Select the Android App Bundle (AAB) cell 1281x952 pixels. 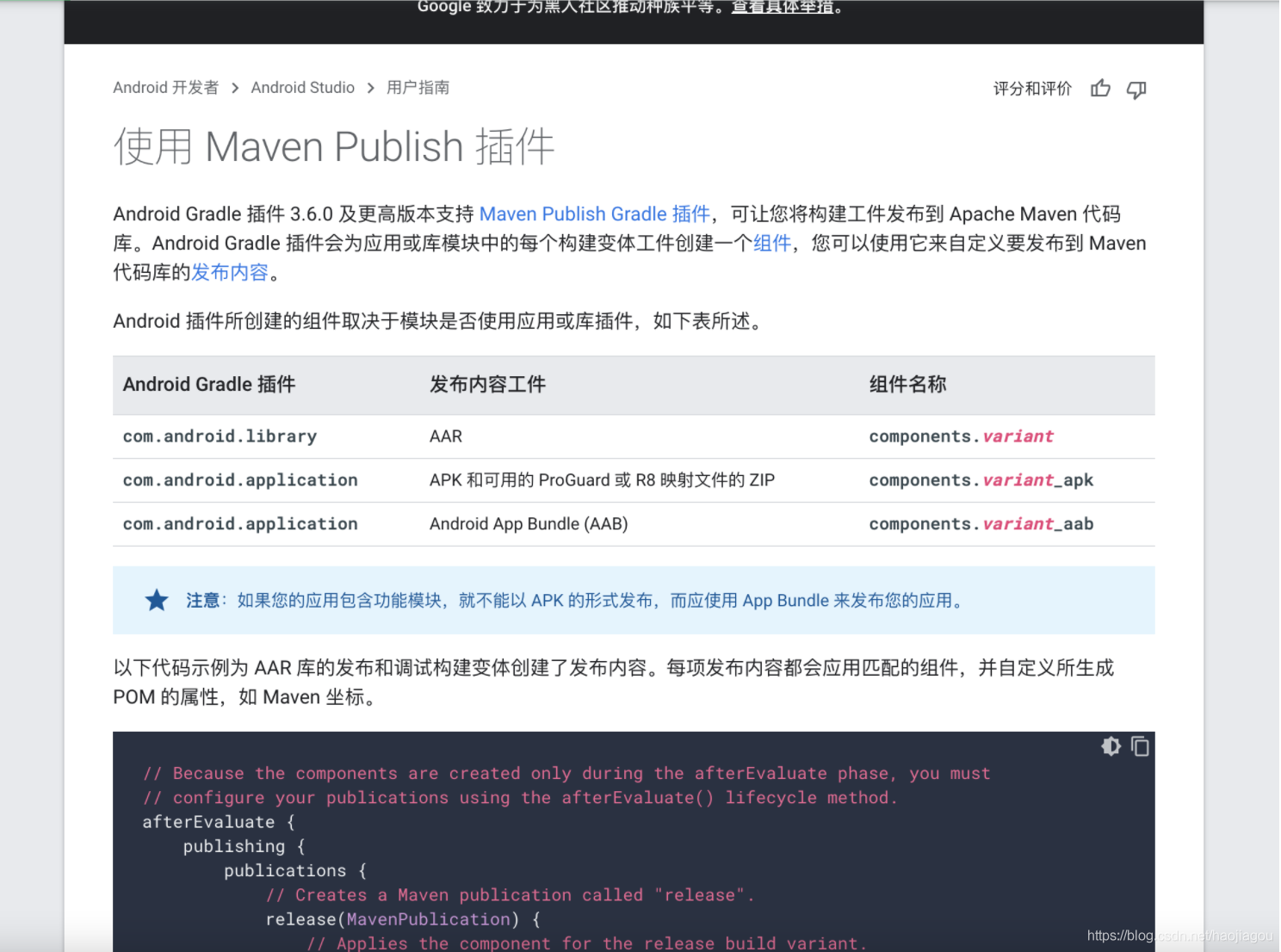(529, 524)
